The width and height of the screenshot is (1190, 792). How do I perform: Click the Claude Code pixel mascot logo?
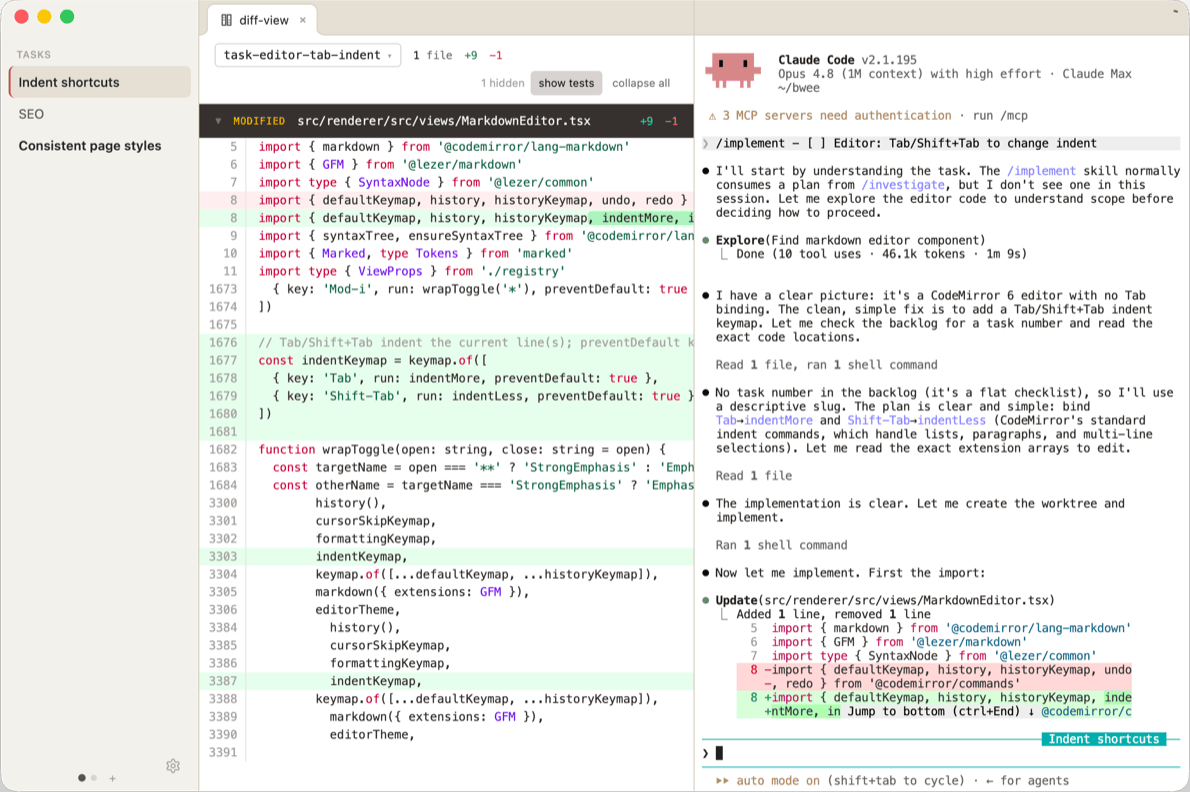[x=732, y=71]
